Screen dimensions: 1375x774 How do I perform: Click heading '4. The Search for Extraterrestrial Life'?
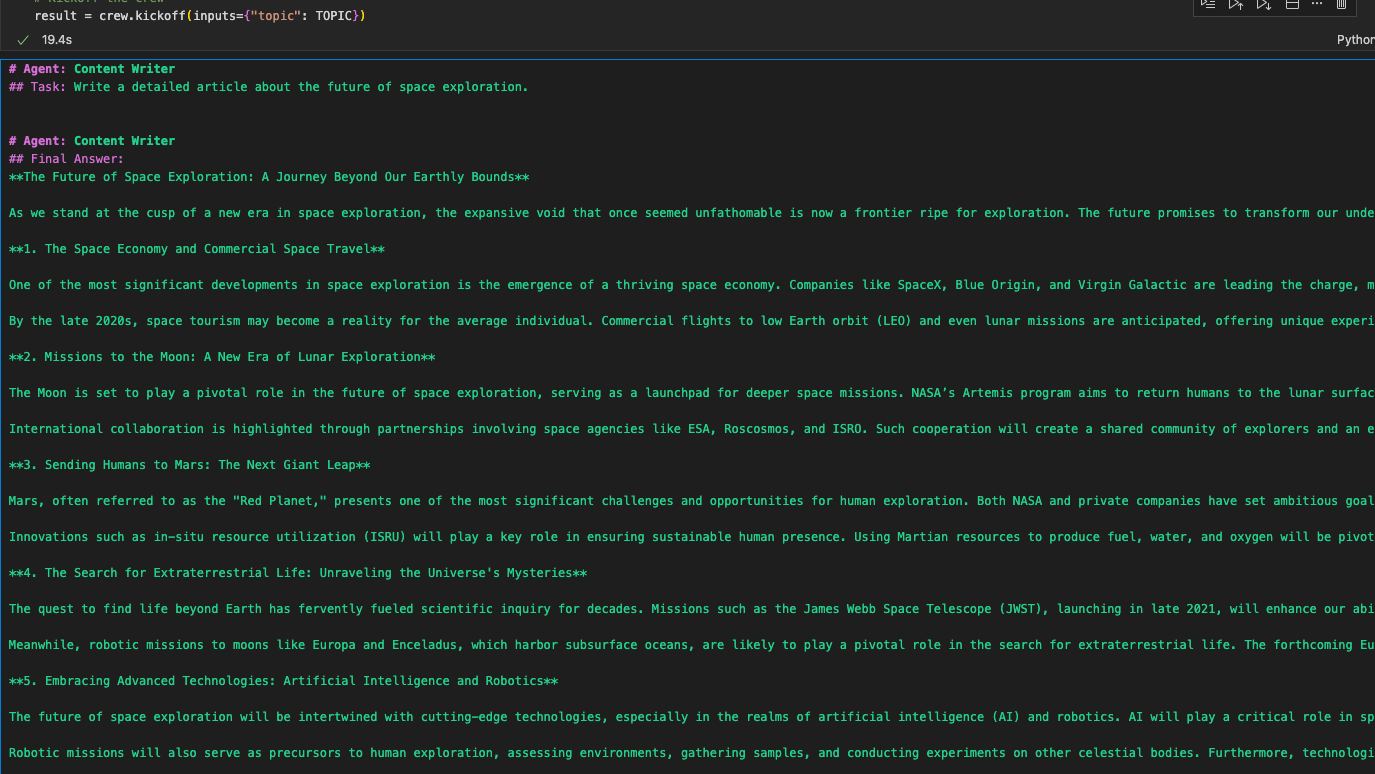click(298, 573)
